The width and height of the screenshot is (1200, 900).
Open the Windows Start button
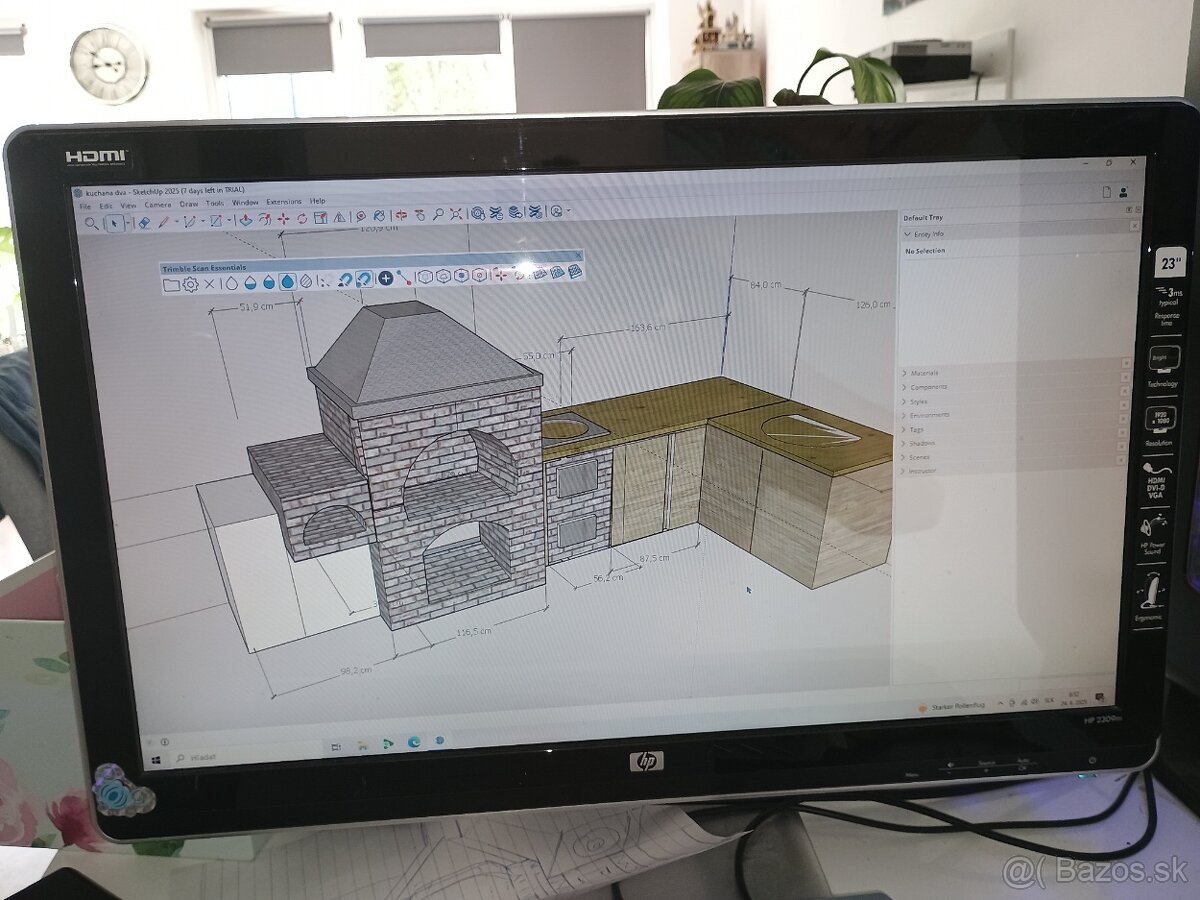[x=156, y=761]
